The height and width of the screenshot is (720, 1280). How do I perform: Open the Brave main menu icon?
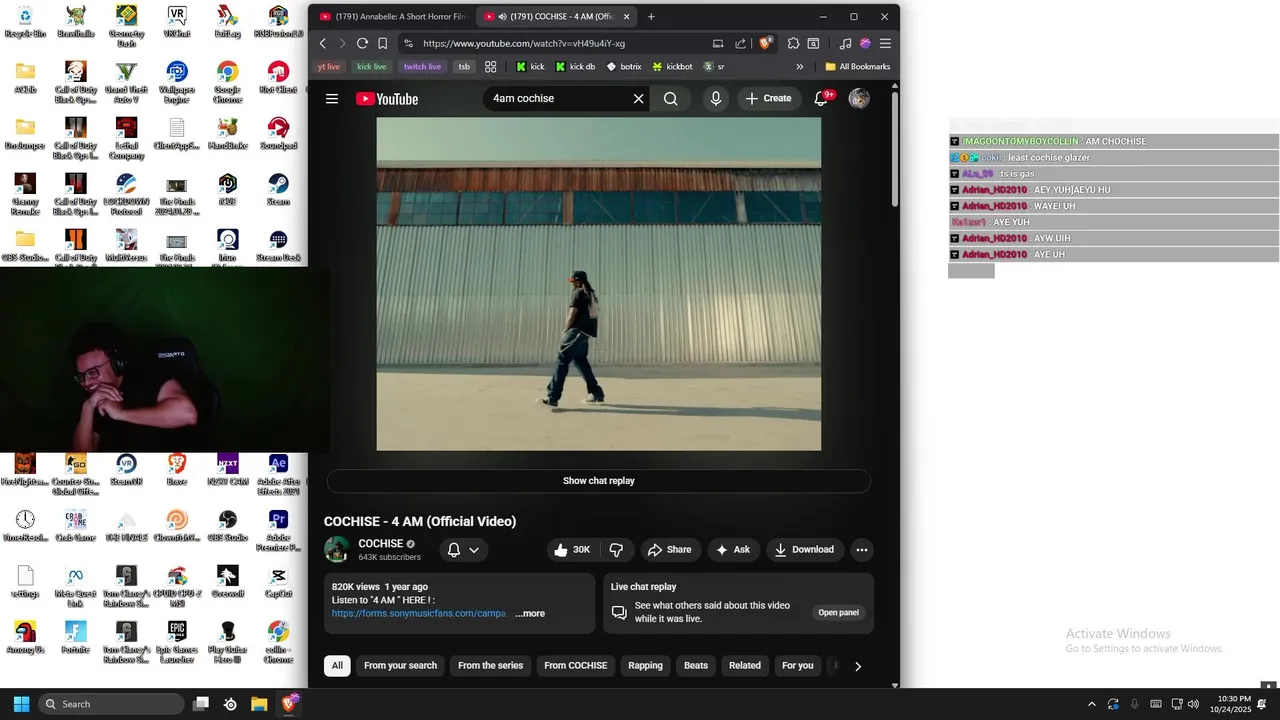click(885, 43)
